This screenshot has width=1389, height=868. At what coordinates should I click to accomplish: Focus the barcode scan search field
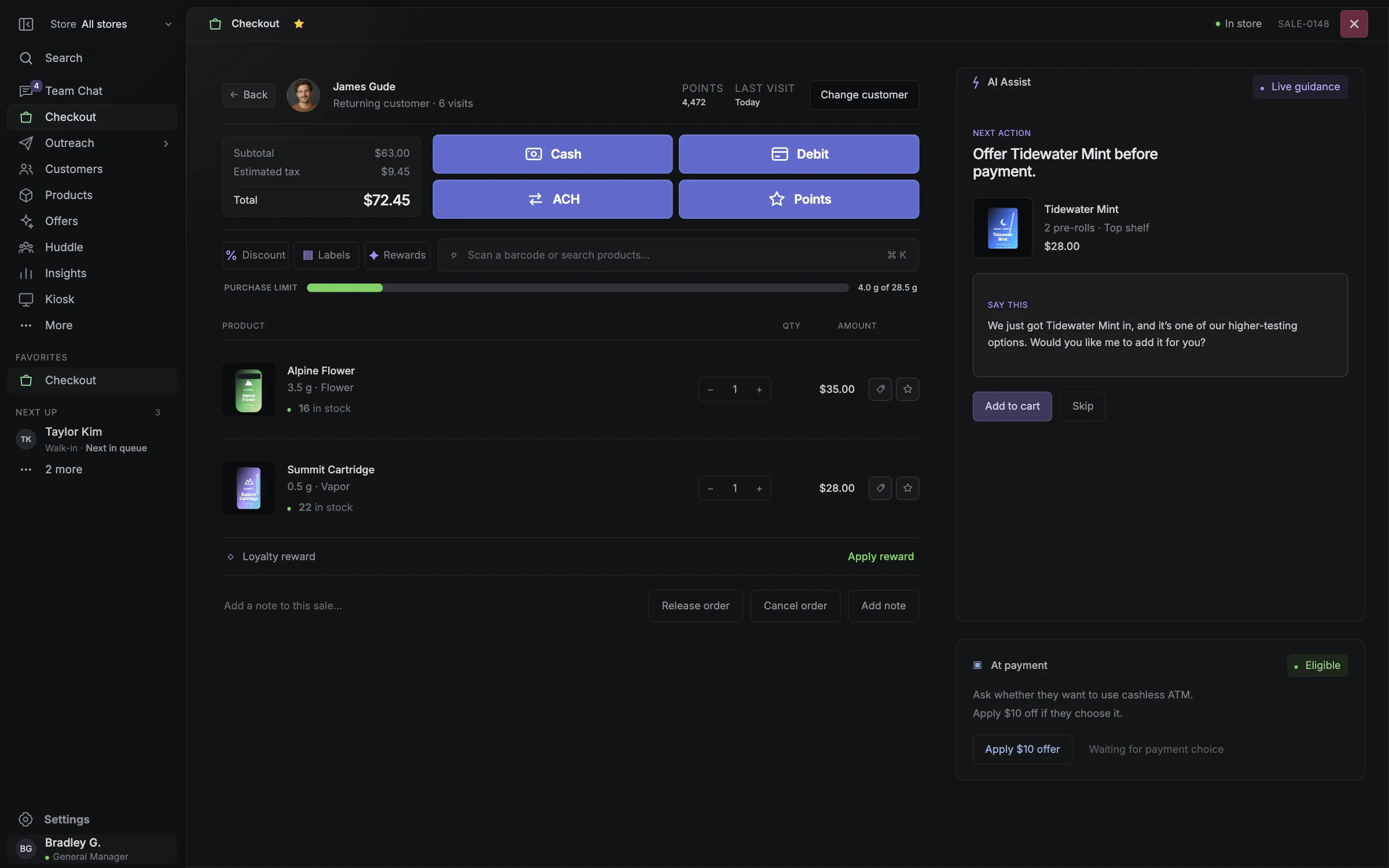pos(678,255)
